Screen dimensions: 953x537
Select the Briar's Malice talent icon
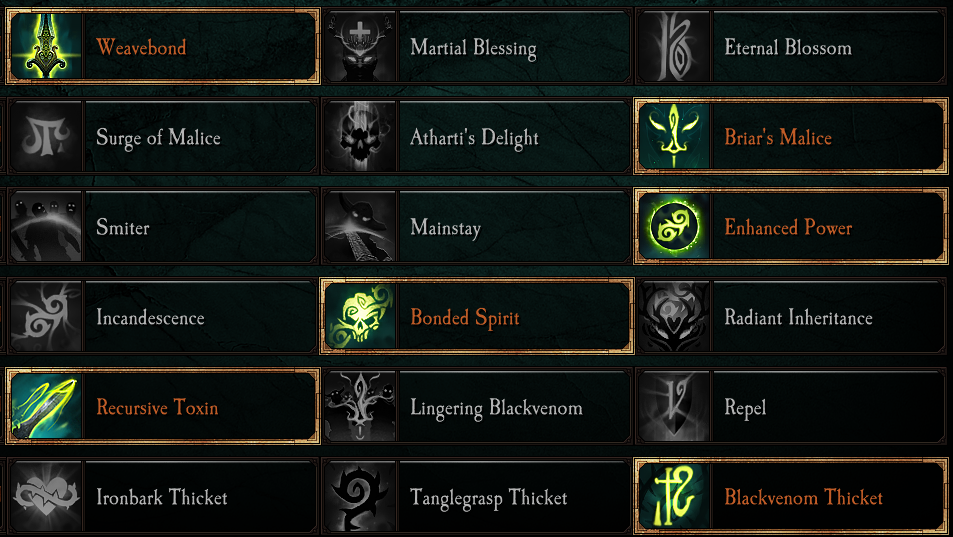click(x=674, y=137)
